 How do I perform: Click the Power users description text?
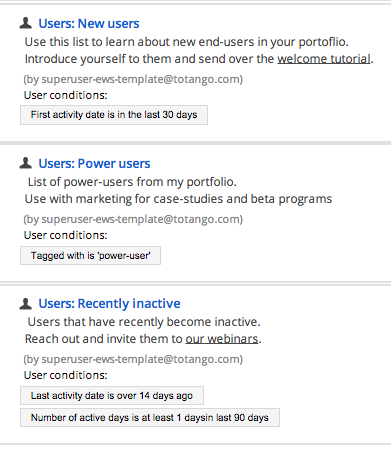point(178,190)
